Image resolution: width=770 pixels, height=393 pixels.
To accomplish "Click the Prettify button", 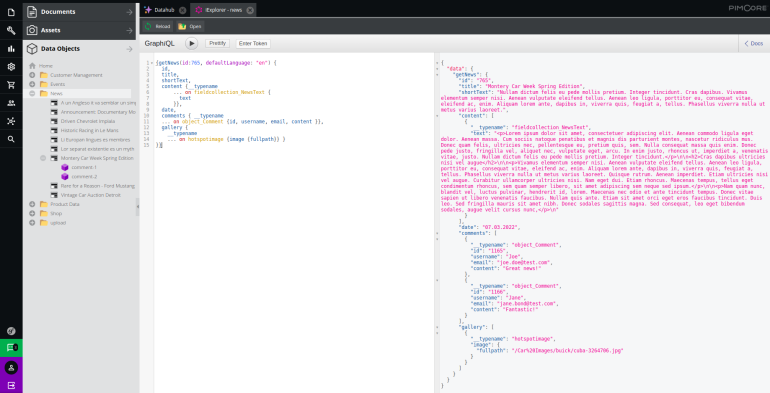I will coord(218,43).
